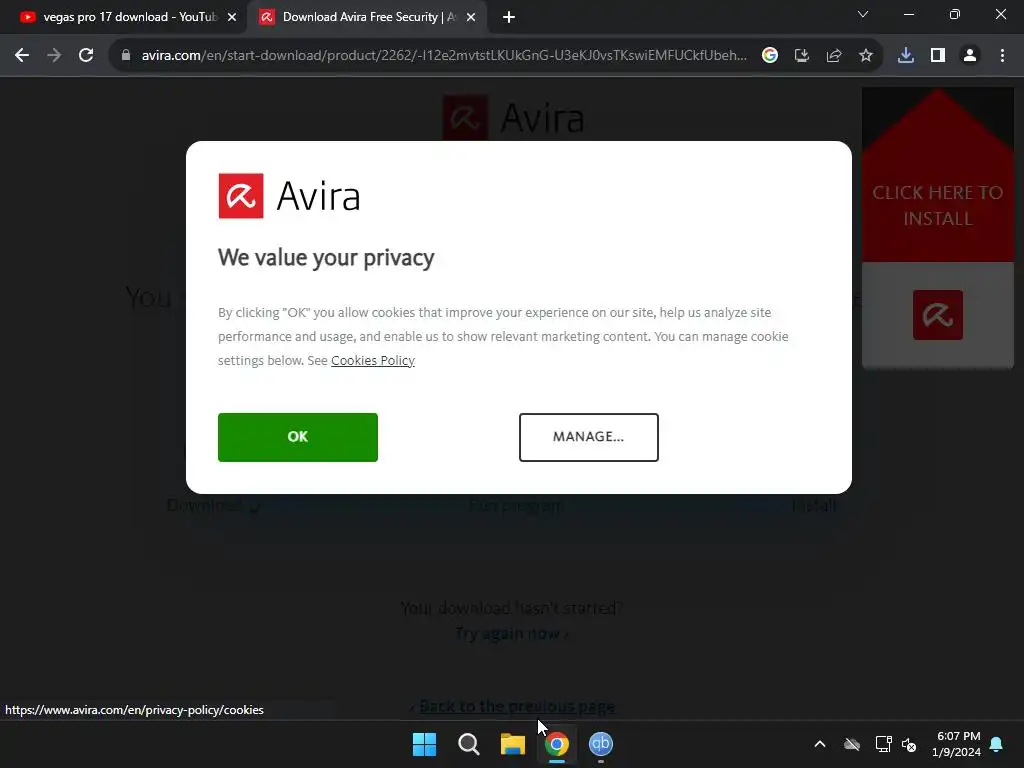Open the notifications bell icon

point(997,744)
